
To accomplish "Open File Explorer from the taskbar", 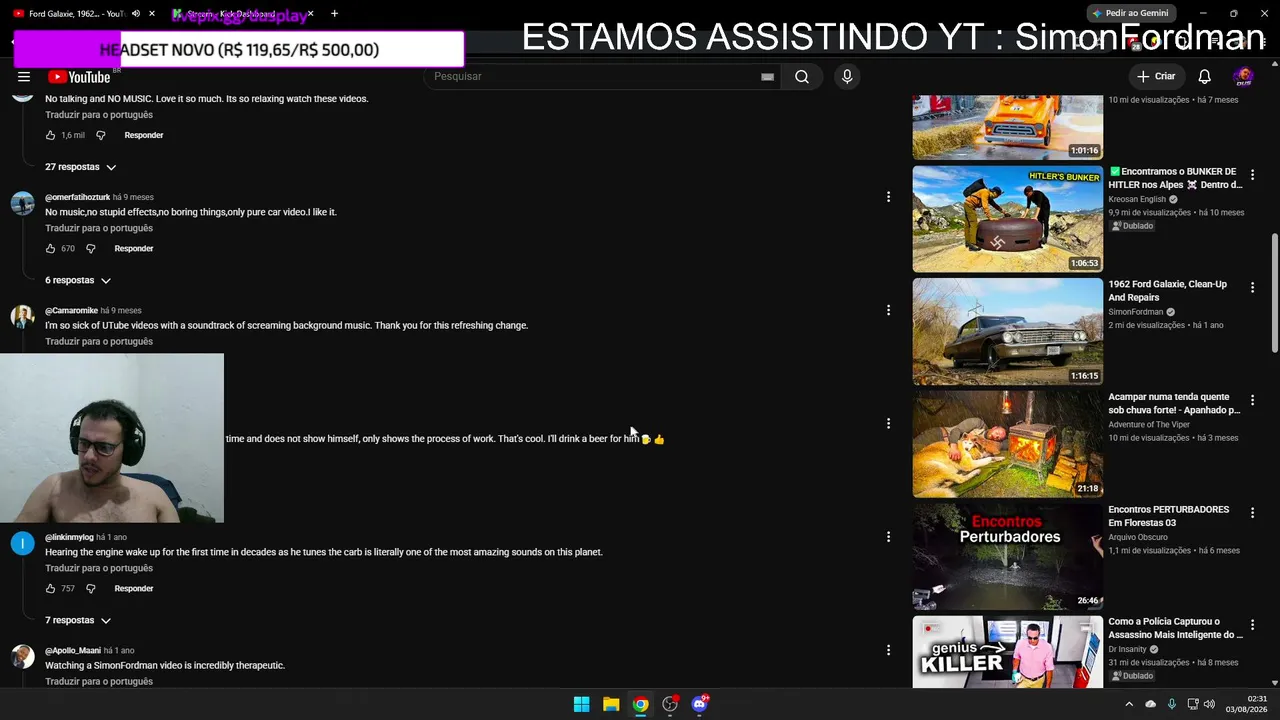I will point(611,704).
